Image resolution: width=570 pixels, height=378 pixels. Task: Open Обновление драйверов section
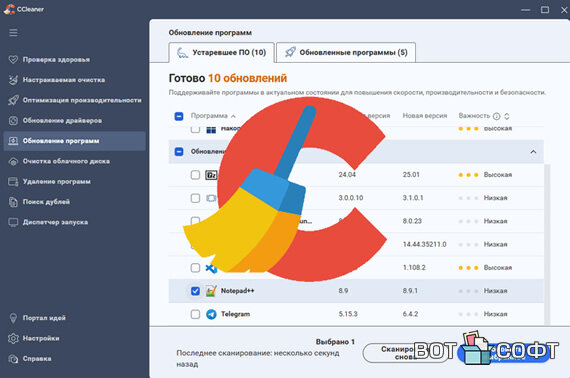pyautogui.click(x=63, y=121)
